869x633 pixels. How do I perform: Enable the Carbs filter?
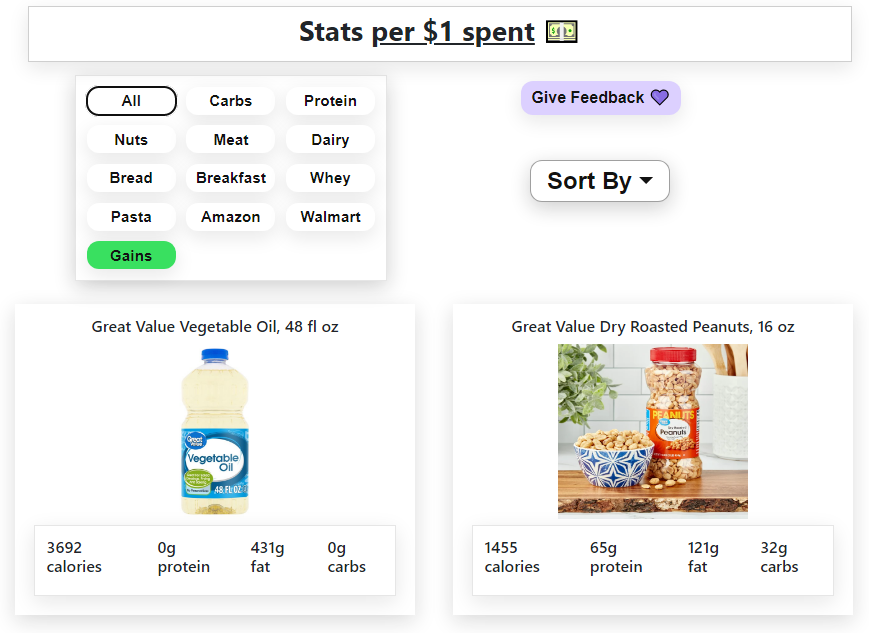[231, 101]
